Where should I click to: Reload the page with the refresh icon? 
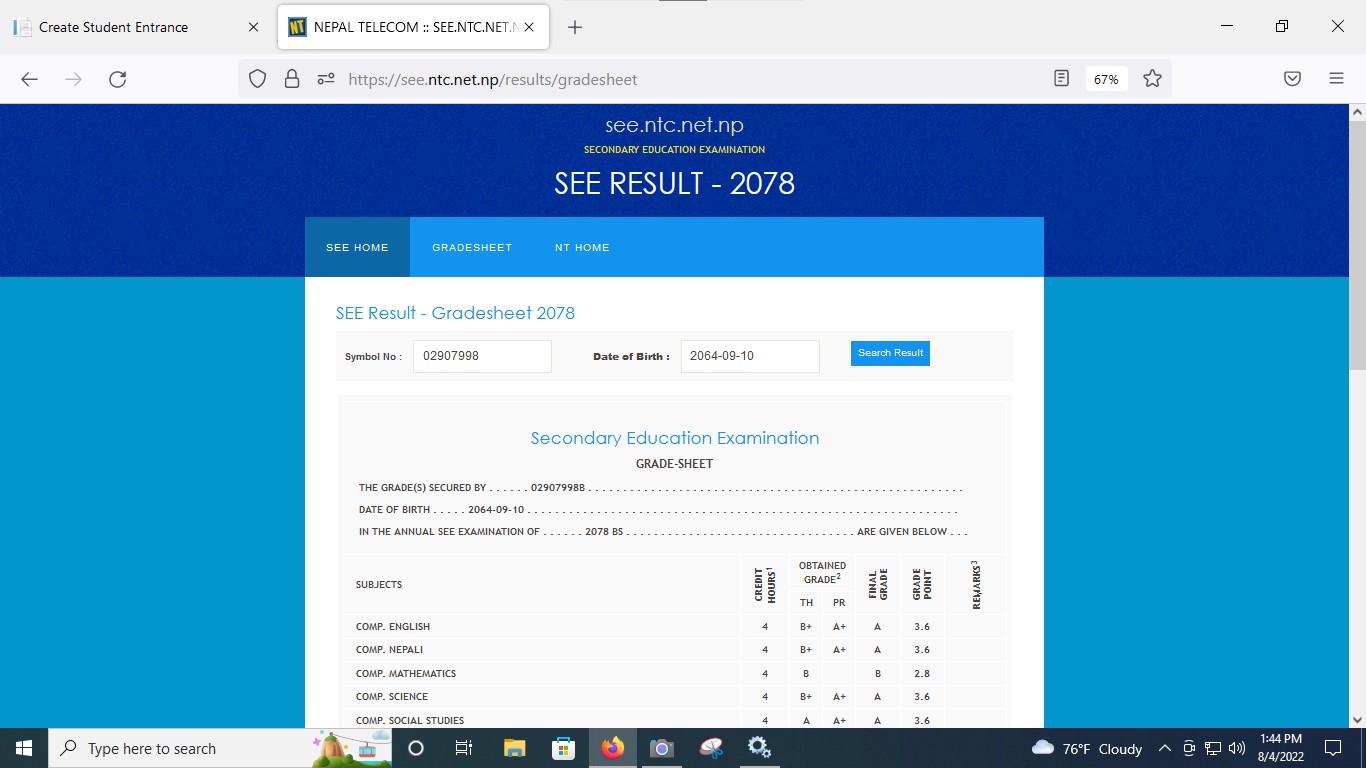click(117, 79)
